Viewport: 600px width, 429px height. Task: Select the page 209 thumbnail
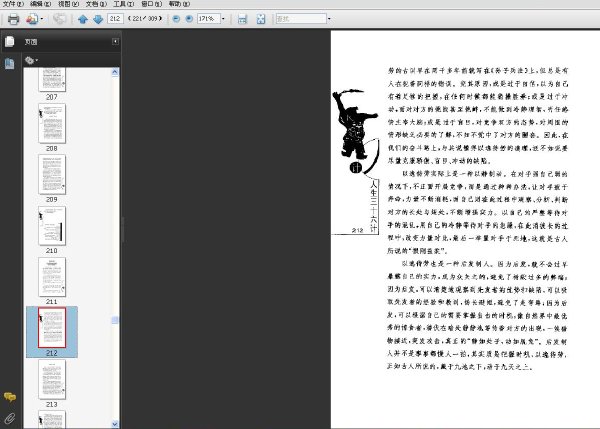coord(52,175)
